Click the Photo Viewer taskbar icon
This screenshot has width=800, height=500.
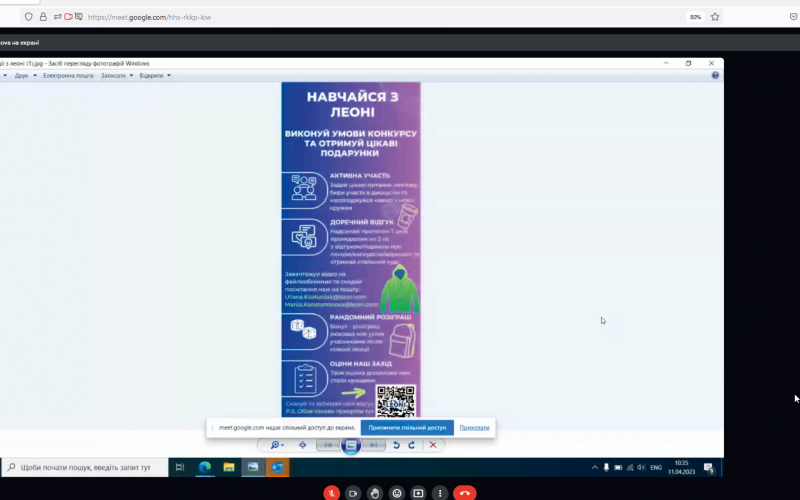point(253,467)
